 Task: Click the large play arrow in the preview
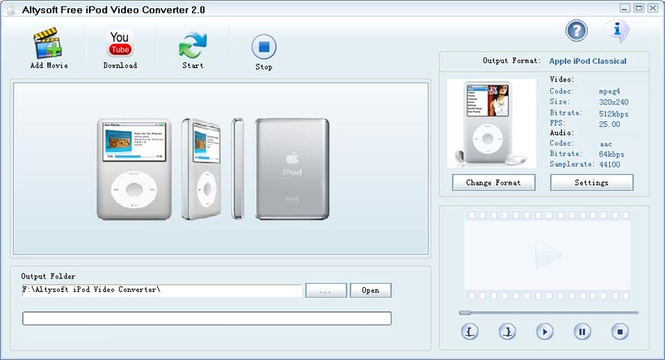tap(548, 255)
